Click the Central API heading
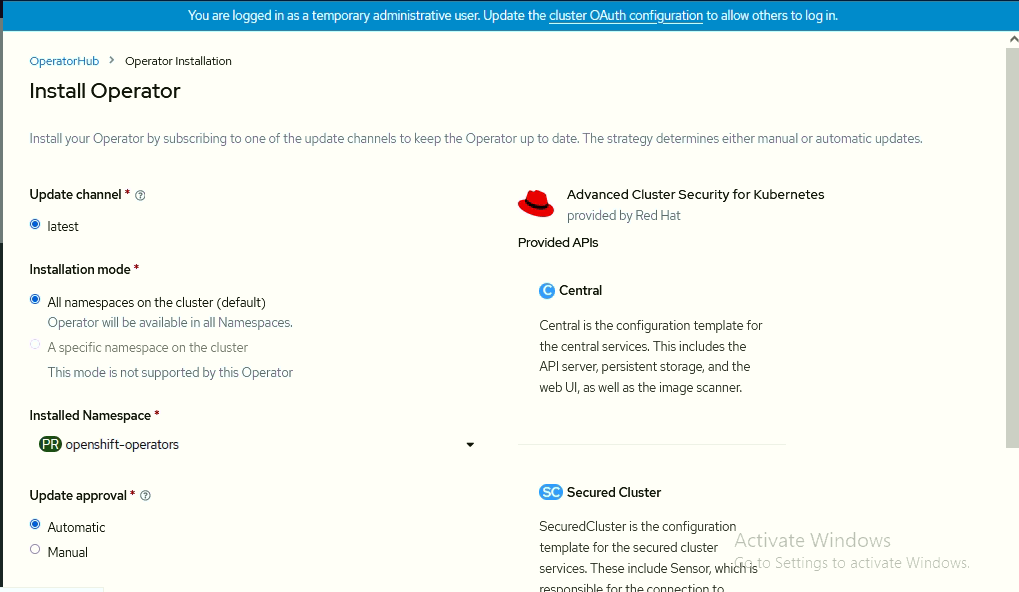The width and height of the screenshot is (1019, 592). tap(580, 291)
